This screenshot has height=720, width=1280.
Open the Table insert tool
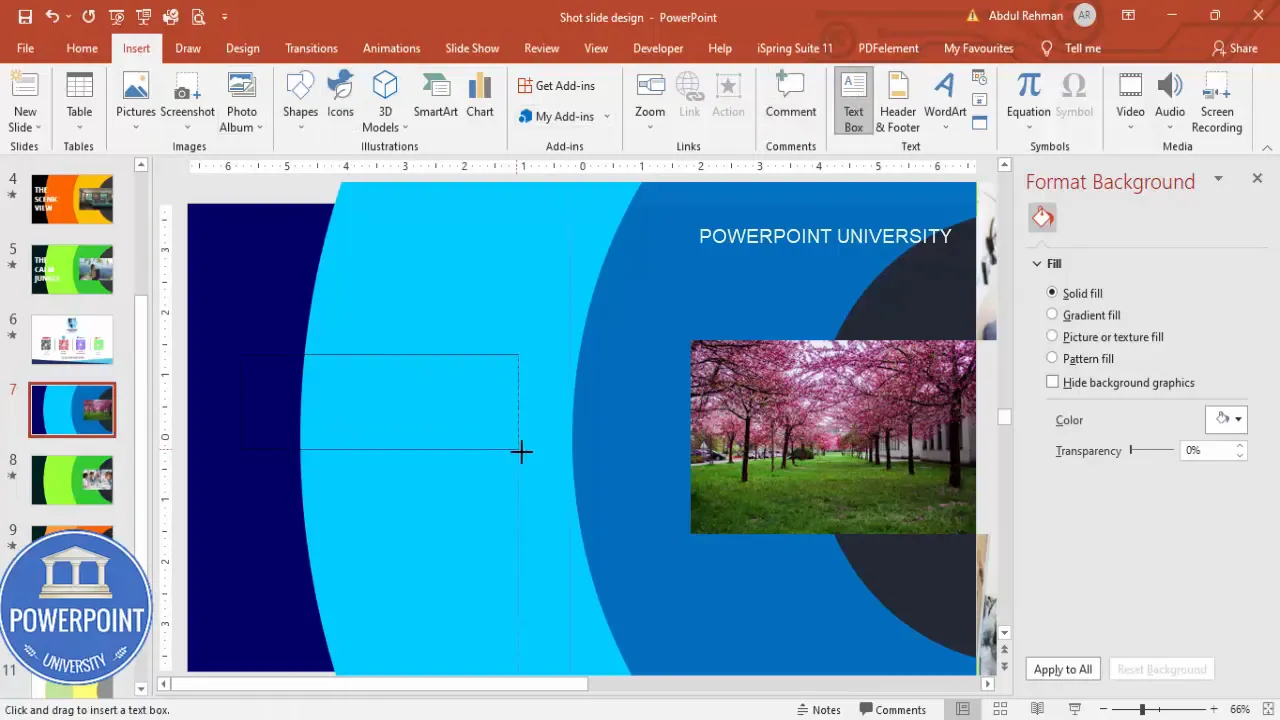click(79, 103)
